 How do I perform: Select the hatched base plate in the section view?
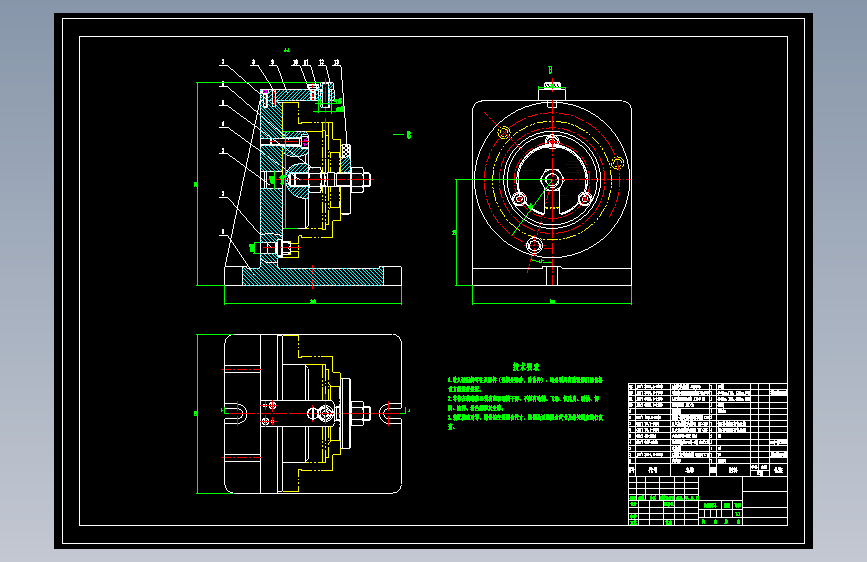click(313, 276)
